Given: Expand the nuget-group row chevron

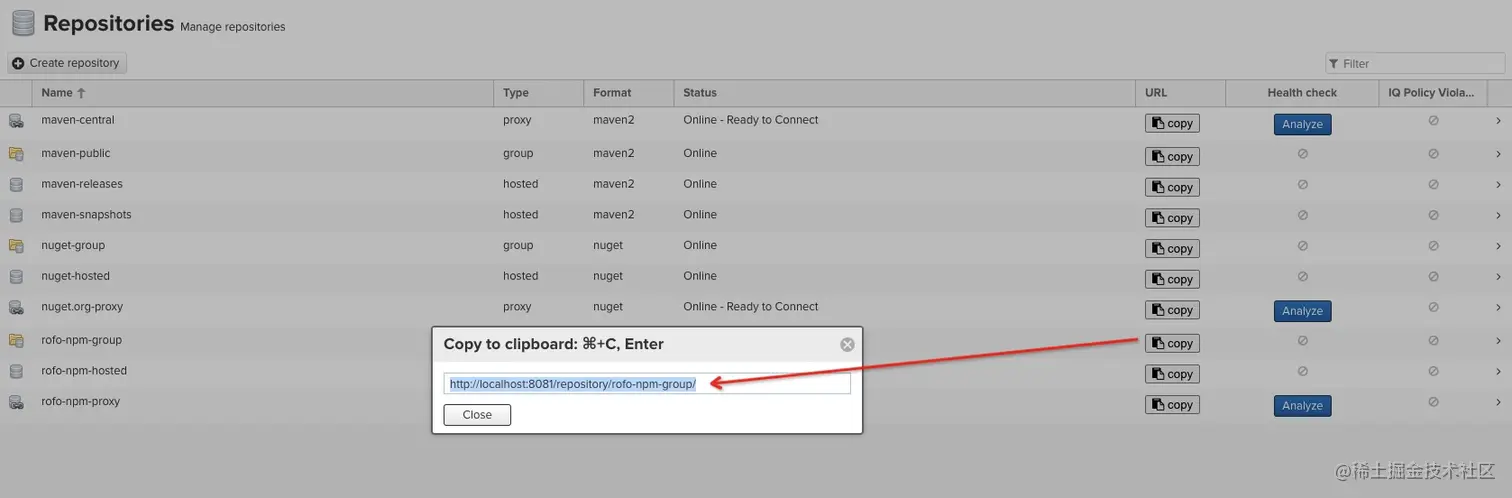Looking at the screenshot, I should point(1498,246).
